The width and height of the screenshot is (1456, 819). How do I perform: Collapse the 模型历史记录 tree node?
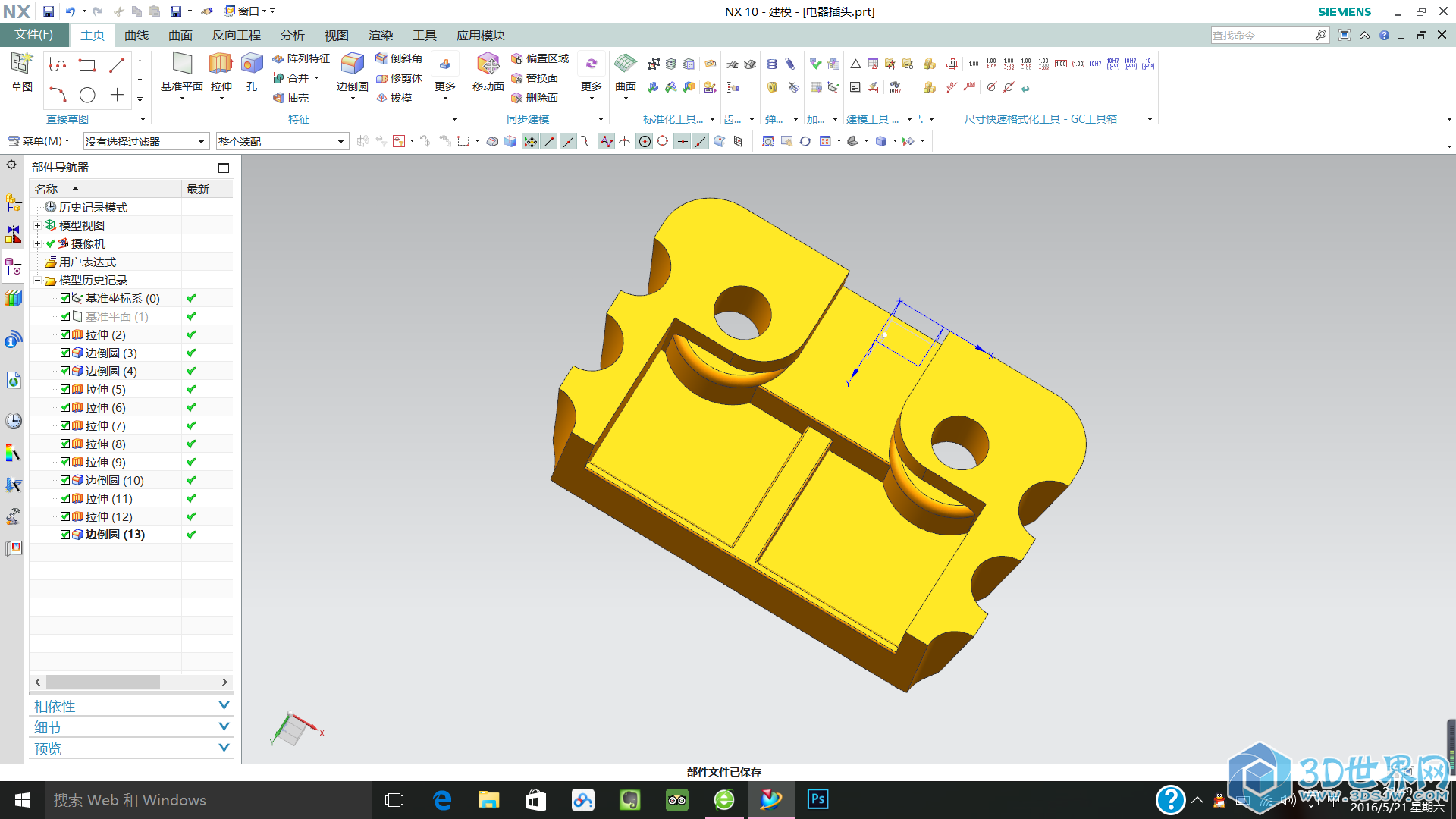pos(37,280)
